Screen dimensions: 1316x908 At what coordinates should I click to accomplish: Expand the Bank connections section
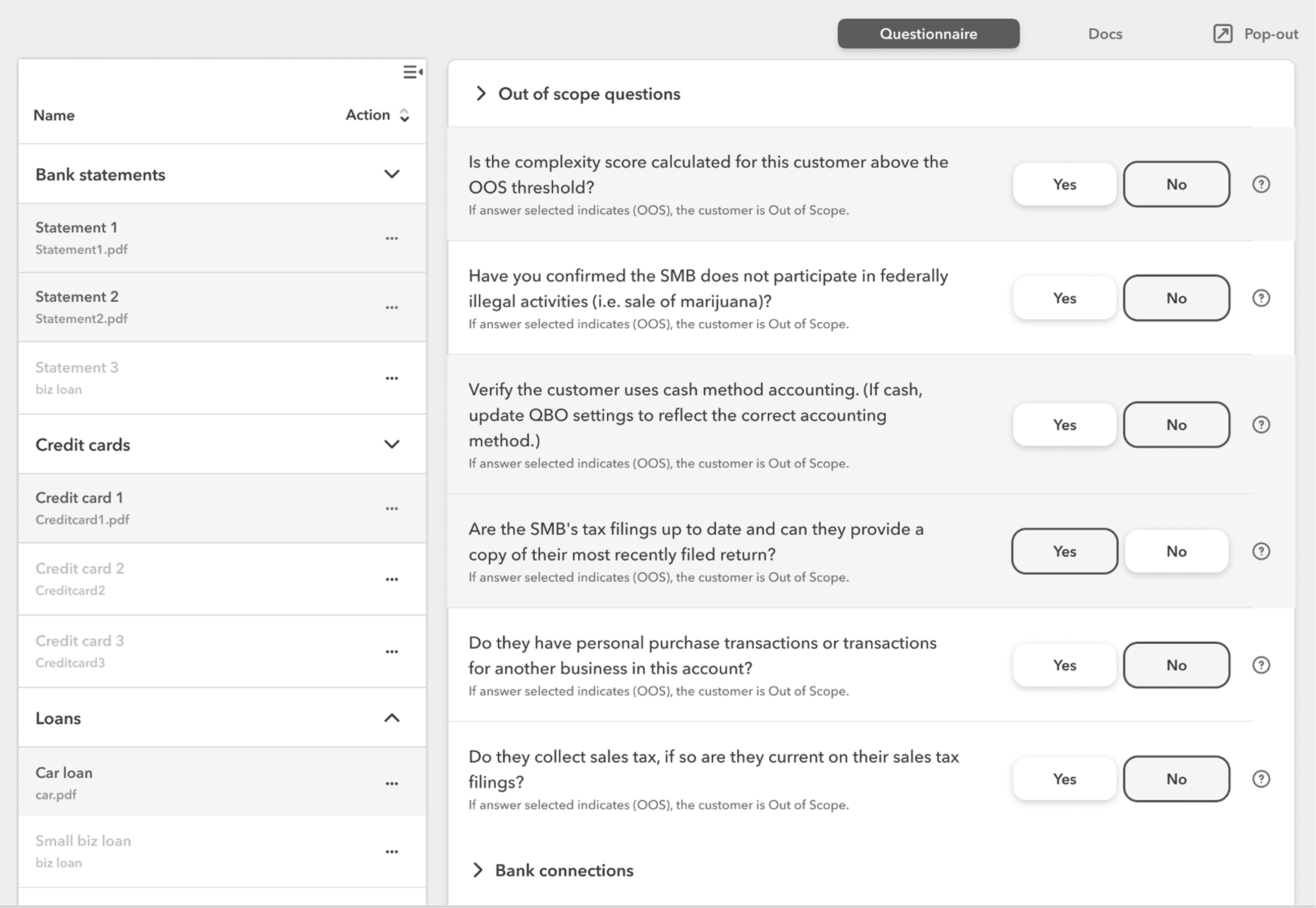coord(478,870)
